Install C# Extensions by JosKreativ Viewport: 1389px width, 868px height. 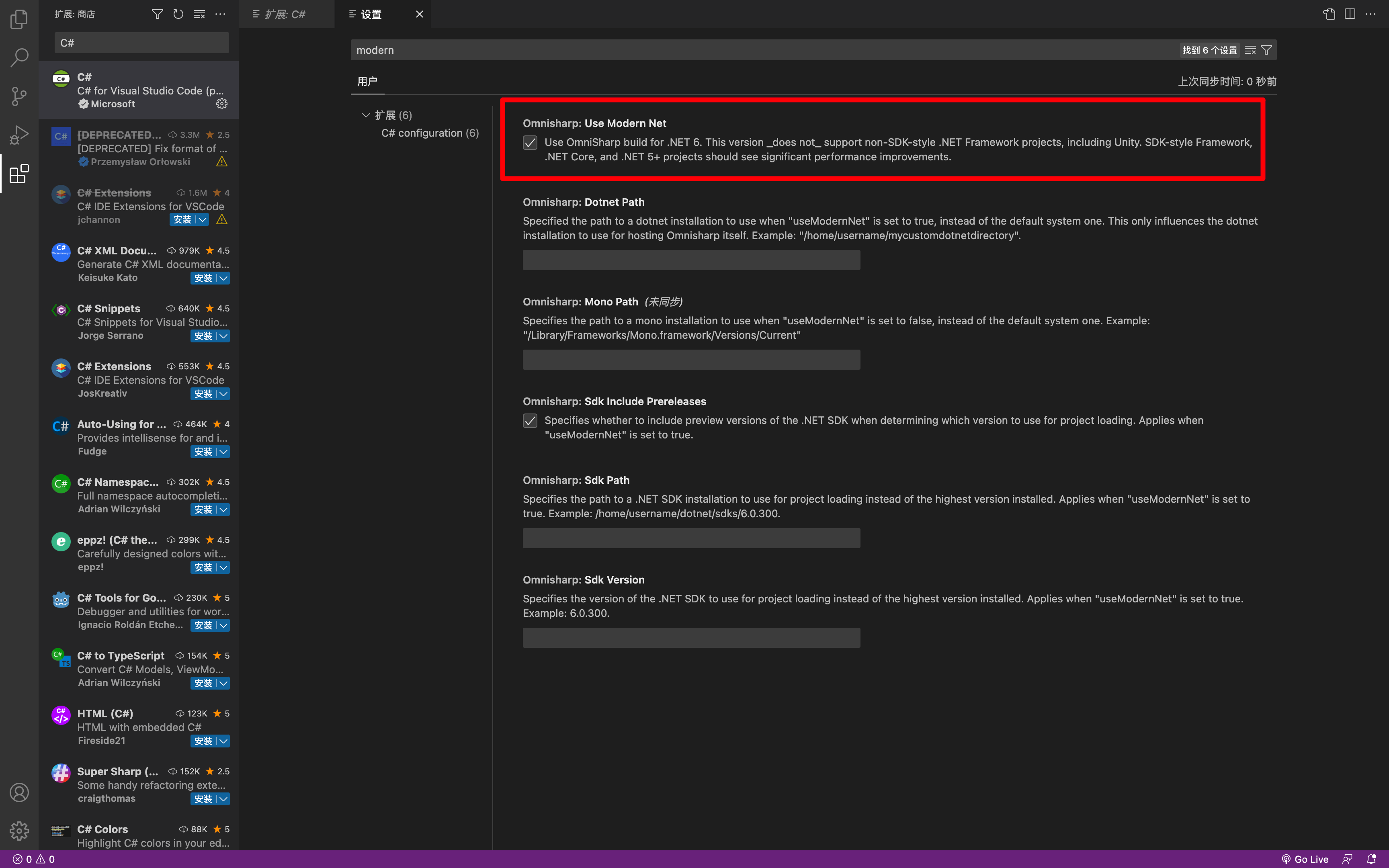(x=203, y=394)
